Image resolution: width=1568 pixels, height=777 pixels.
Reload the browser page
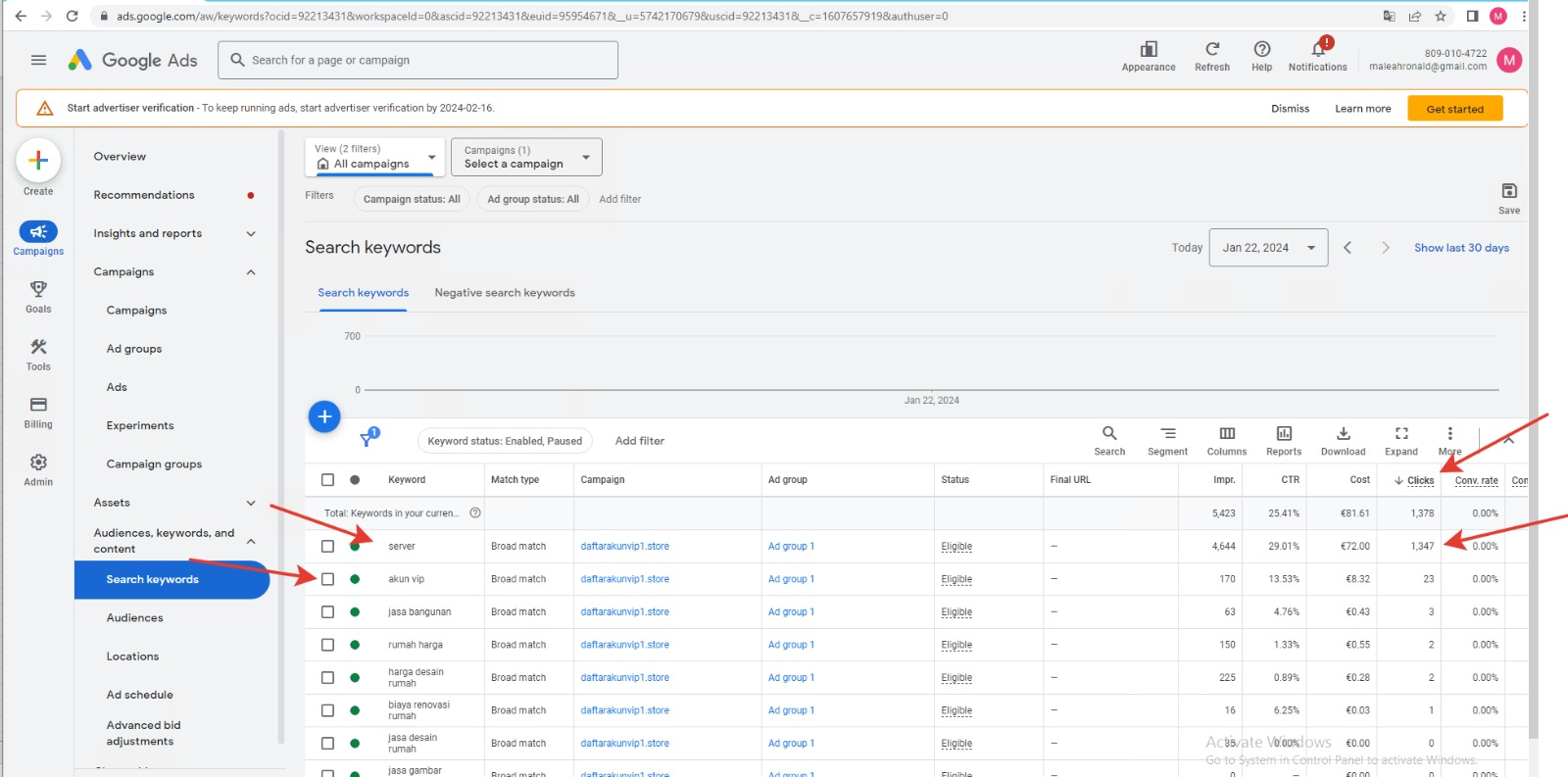pyautogui.click(x=72, y=16)
